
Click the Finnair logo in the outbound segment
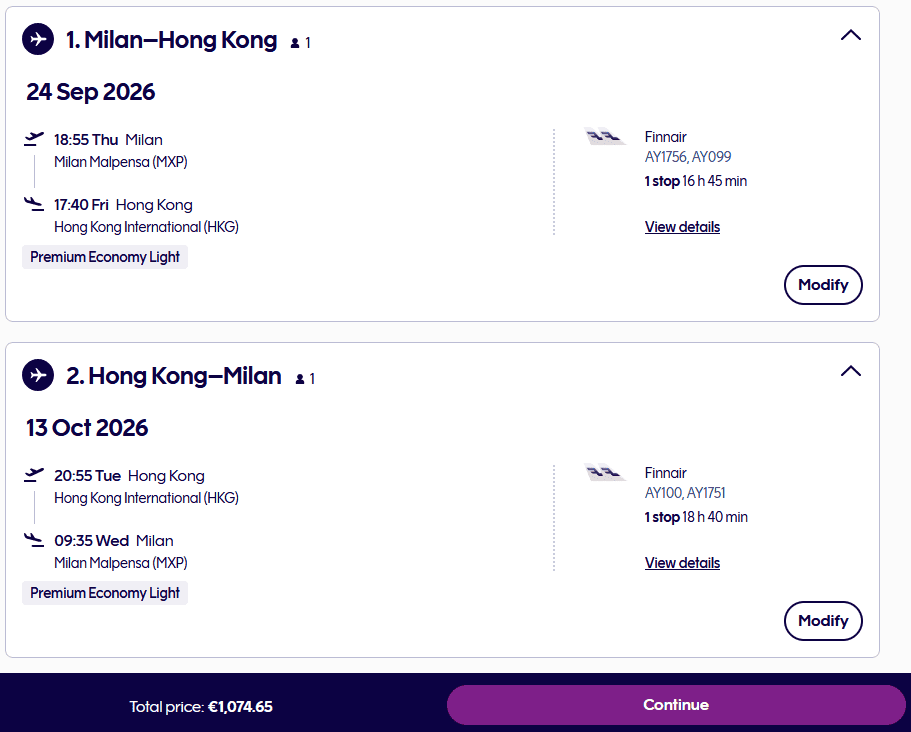[x=605, y=137]
